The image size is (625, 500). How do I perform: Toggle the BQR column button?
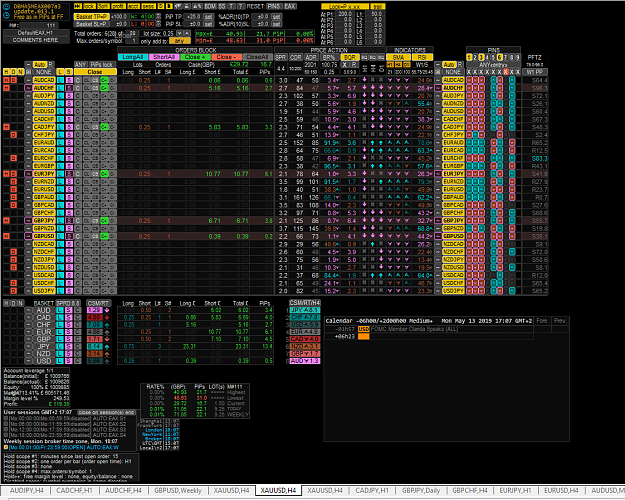350,57
